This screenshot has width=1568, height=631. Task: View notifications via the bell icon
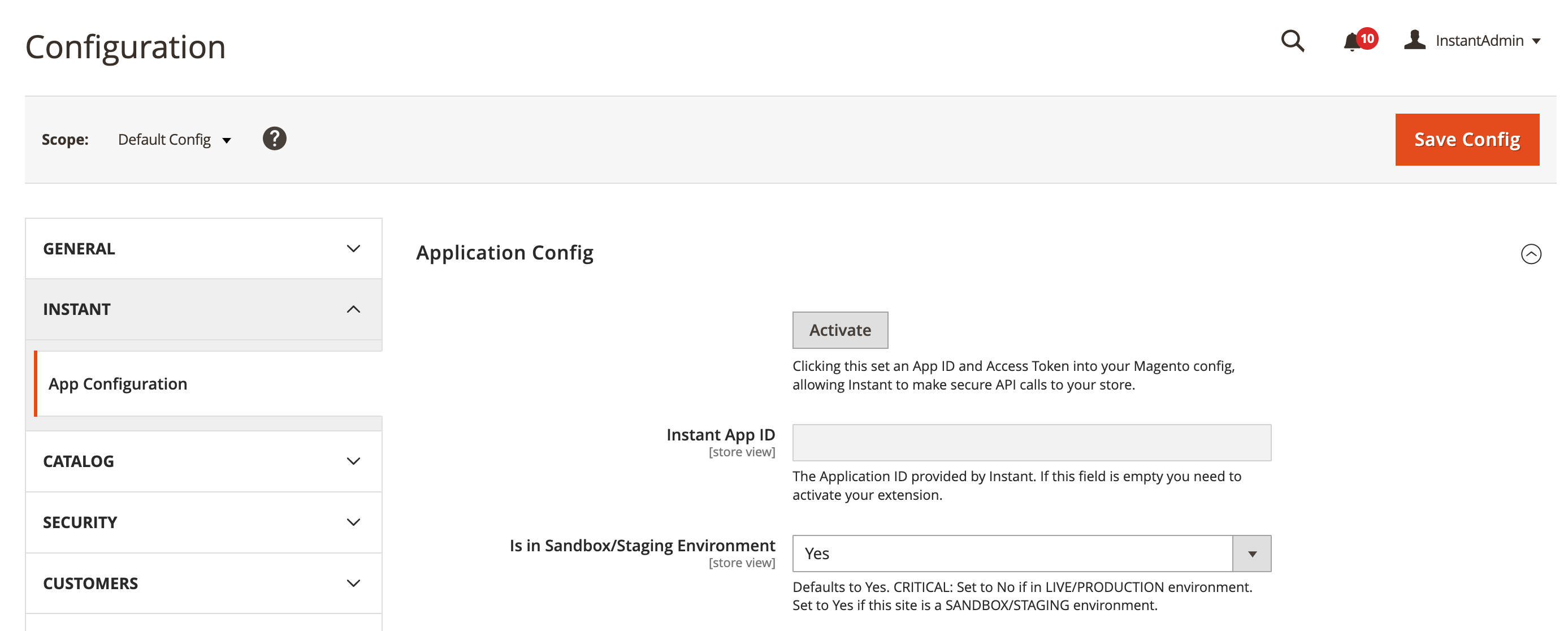point(1352,42)
